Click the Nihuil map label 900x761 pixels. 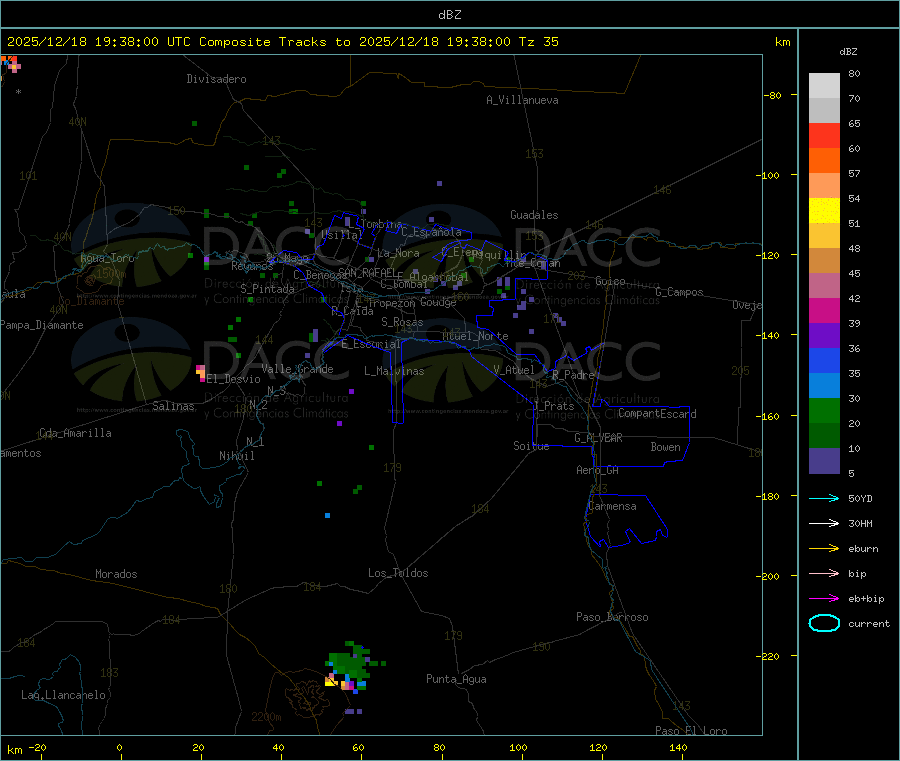click(236, 456)
